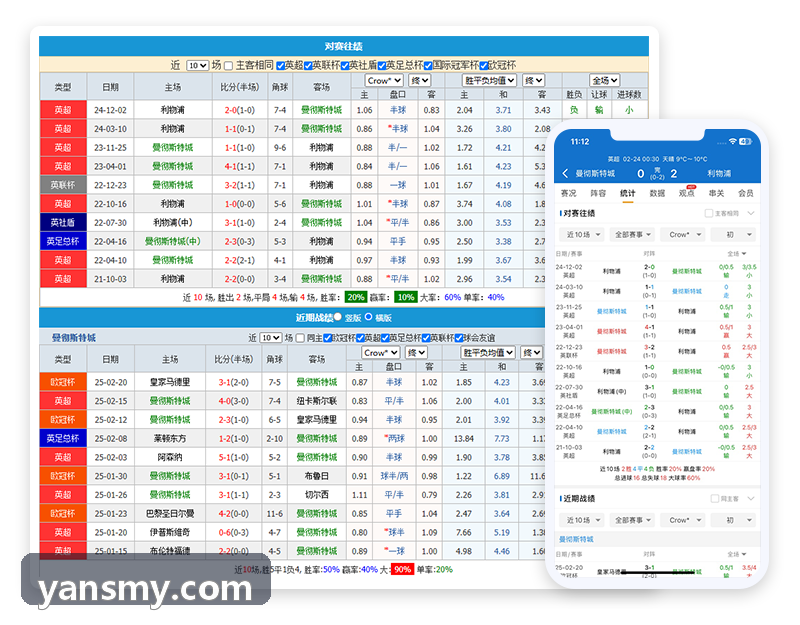Switch to 数据 tab on phone

(x=657, y=193)
